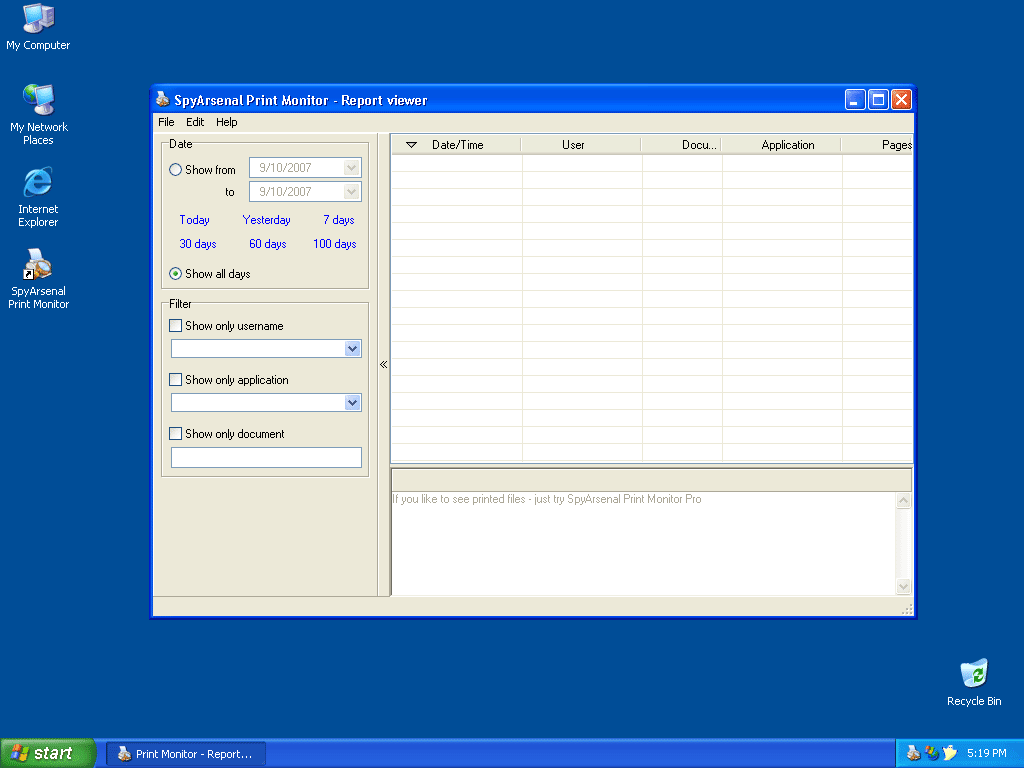
Task: Select the Show from radio button
Action: coord(176,170)
